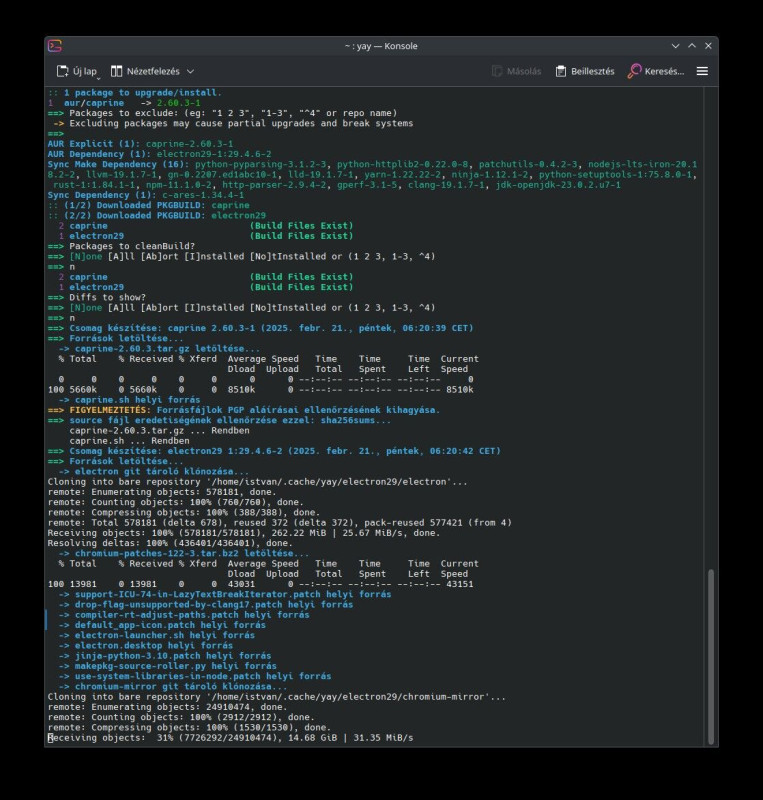
Task: Click 'support-ICU-74-in-LazyTextBreakIterator.patch' line
Action: [x=225, y=594]
